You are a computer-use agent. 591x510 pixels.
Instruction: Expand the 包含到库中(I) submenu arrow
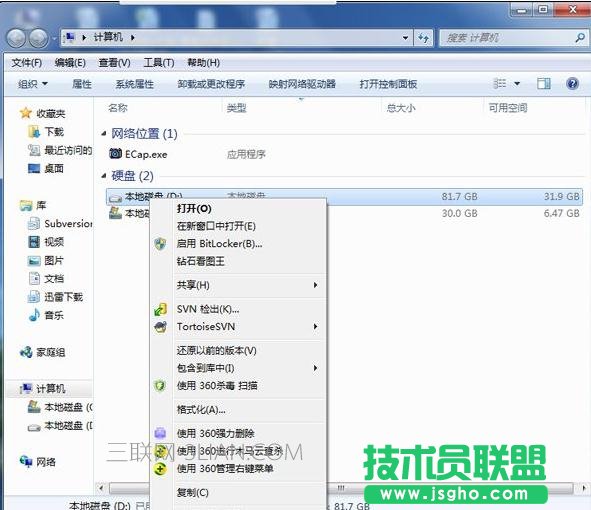tap(315, 368)
